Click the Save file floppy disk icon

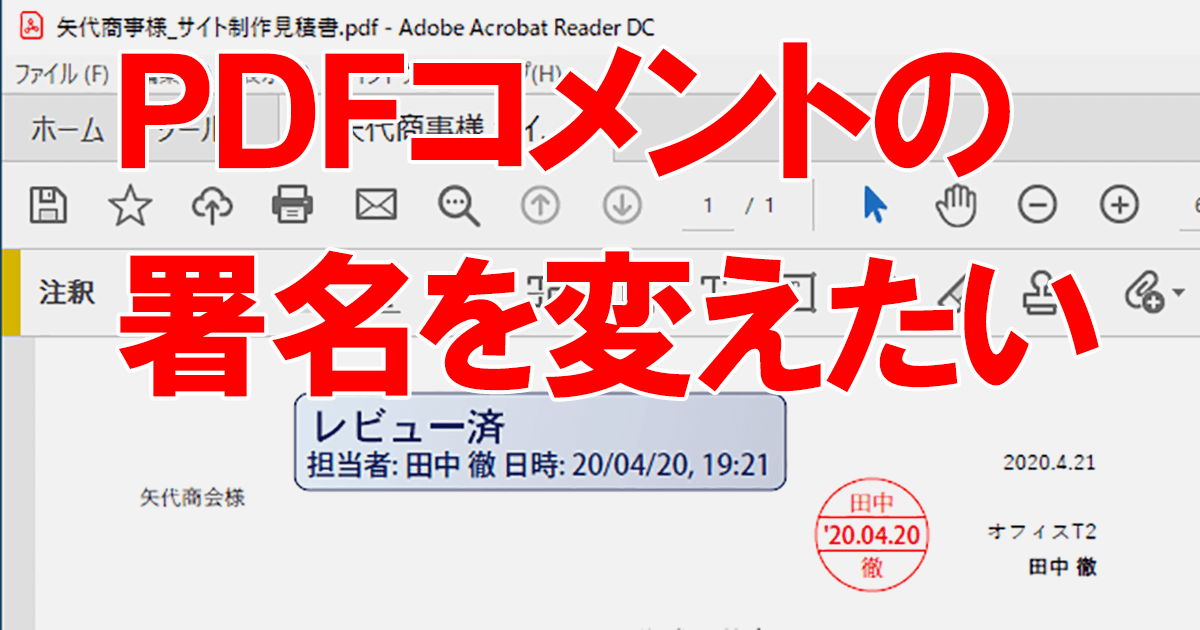pos(48,205)
